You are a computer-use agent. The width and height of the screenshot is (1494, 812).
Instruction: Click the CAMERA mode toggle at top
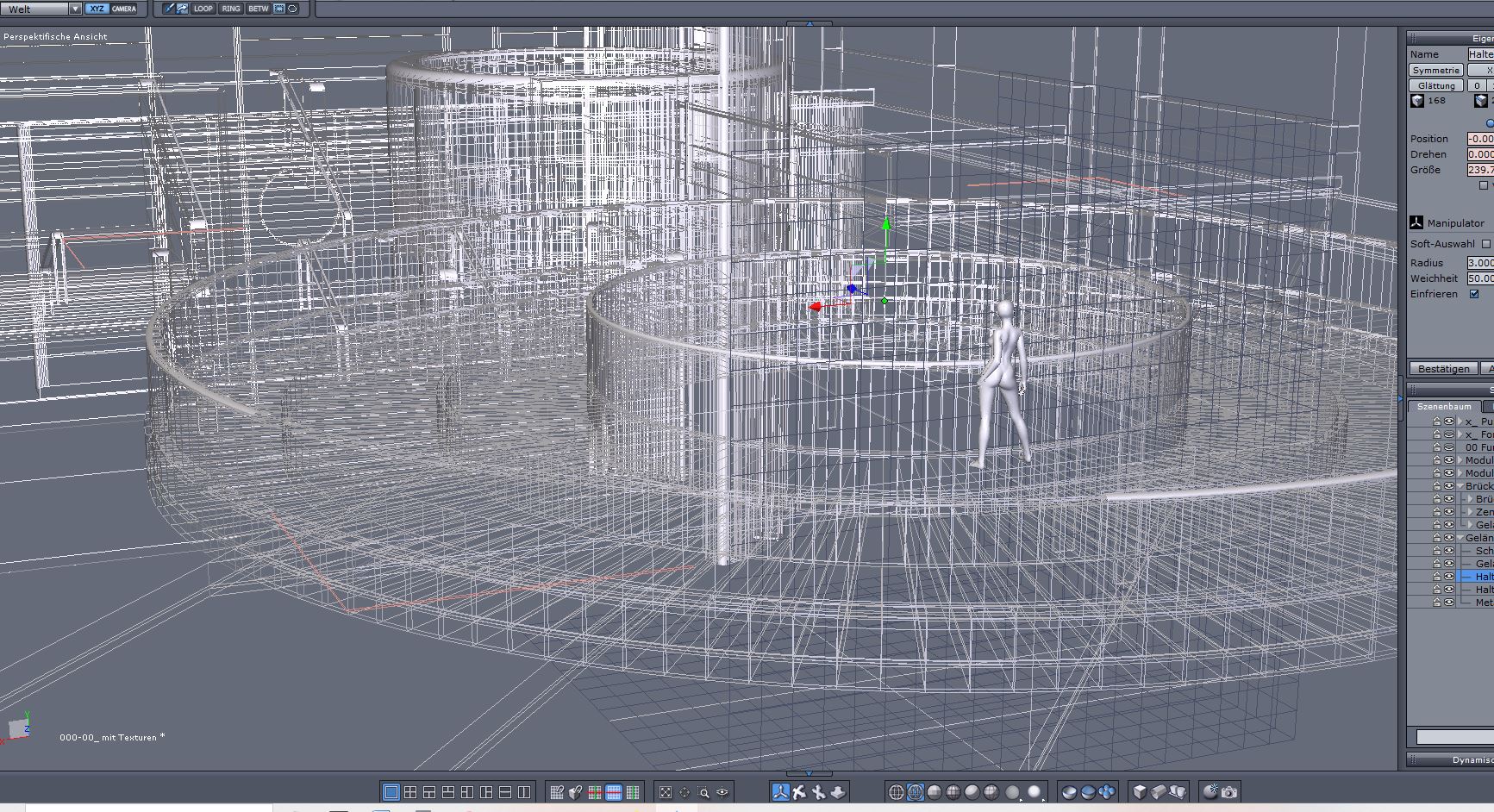[x=123, y=9]
